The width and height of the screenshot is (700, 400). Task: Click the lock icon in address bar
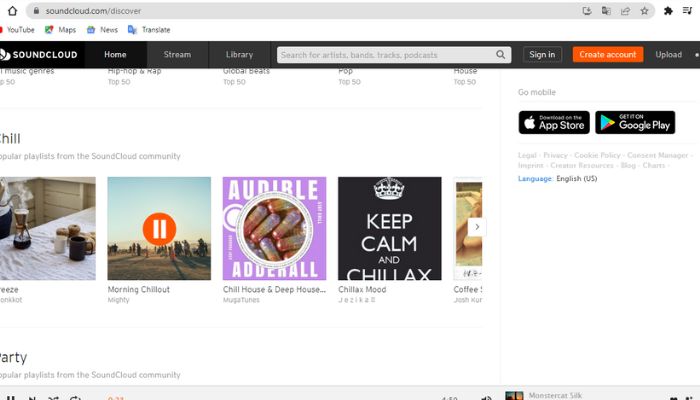click(x=37, y=11)
